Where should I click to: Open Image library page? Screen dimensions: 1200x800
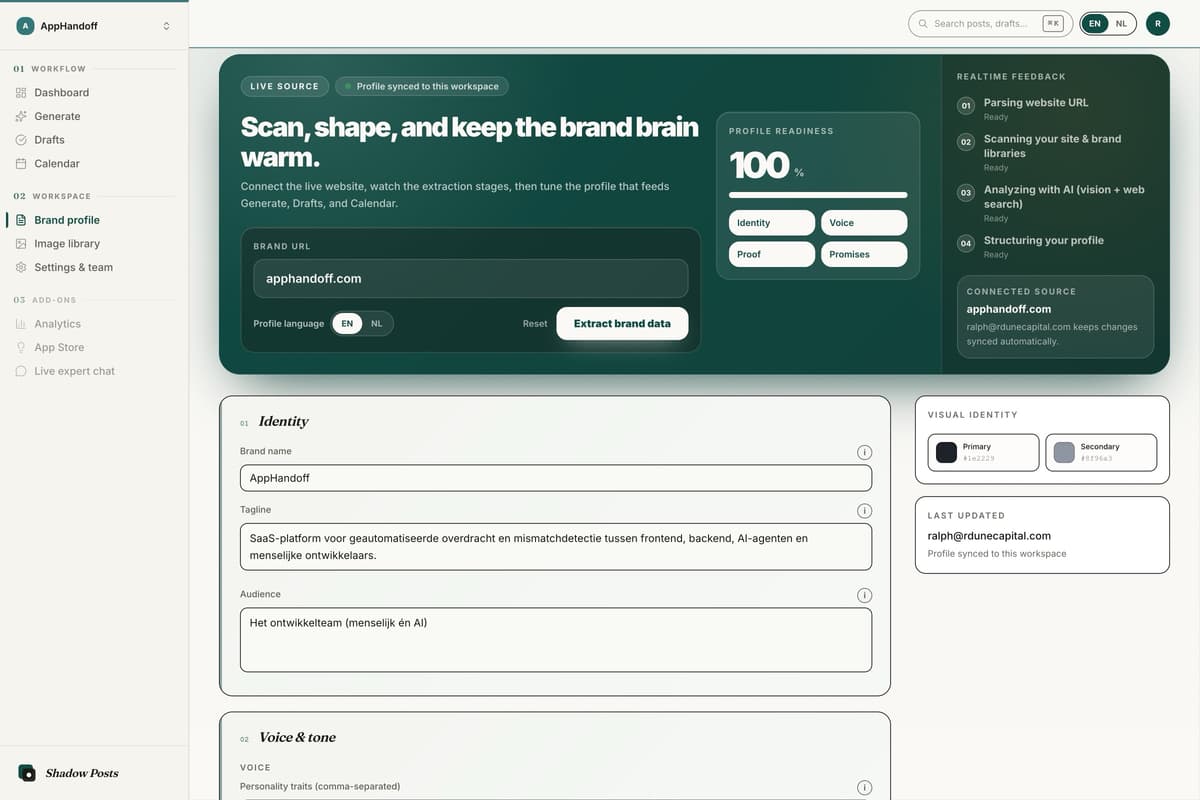click(67, 243)
